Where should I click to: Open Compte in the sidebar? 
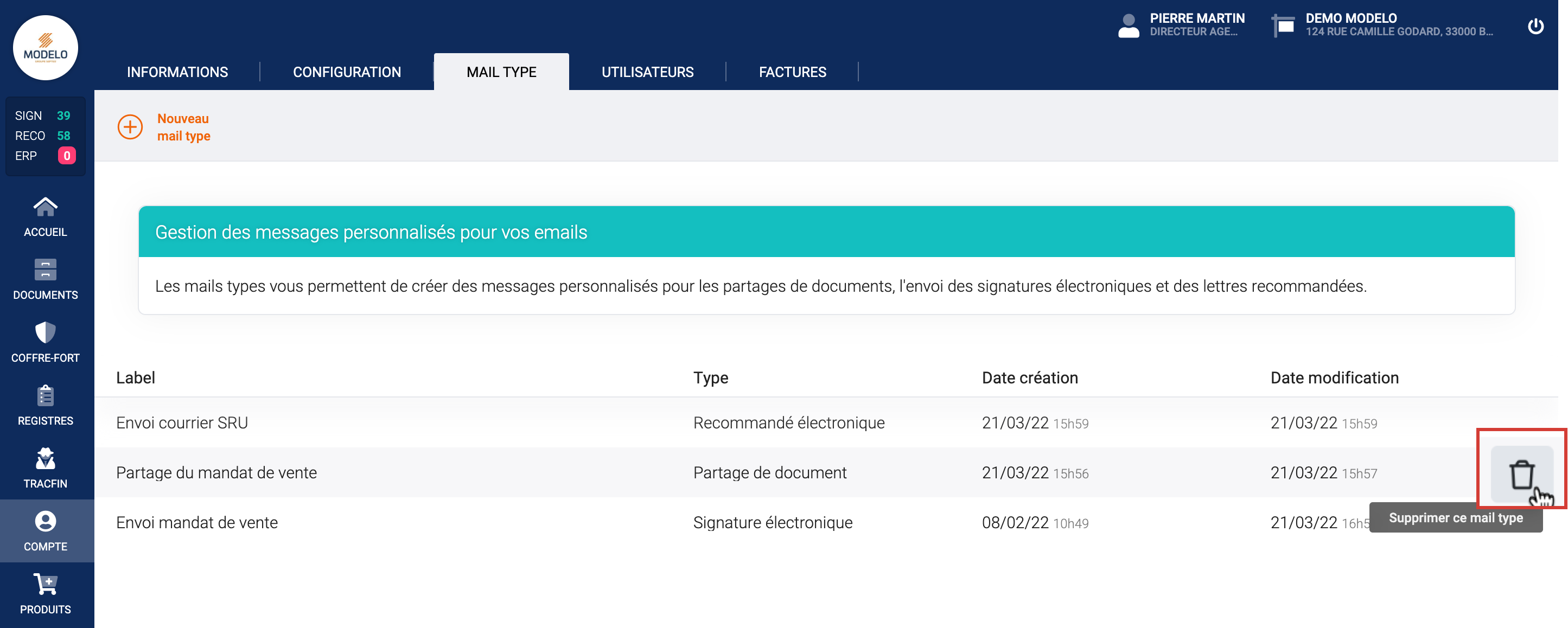pos(45,530)
